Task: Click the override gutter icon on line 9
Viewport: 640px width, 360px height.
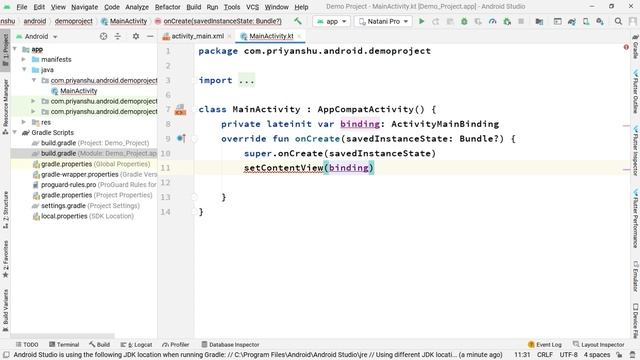Action: click(x=181, y=139)
